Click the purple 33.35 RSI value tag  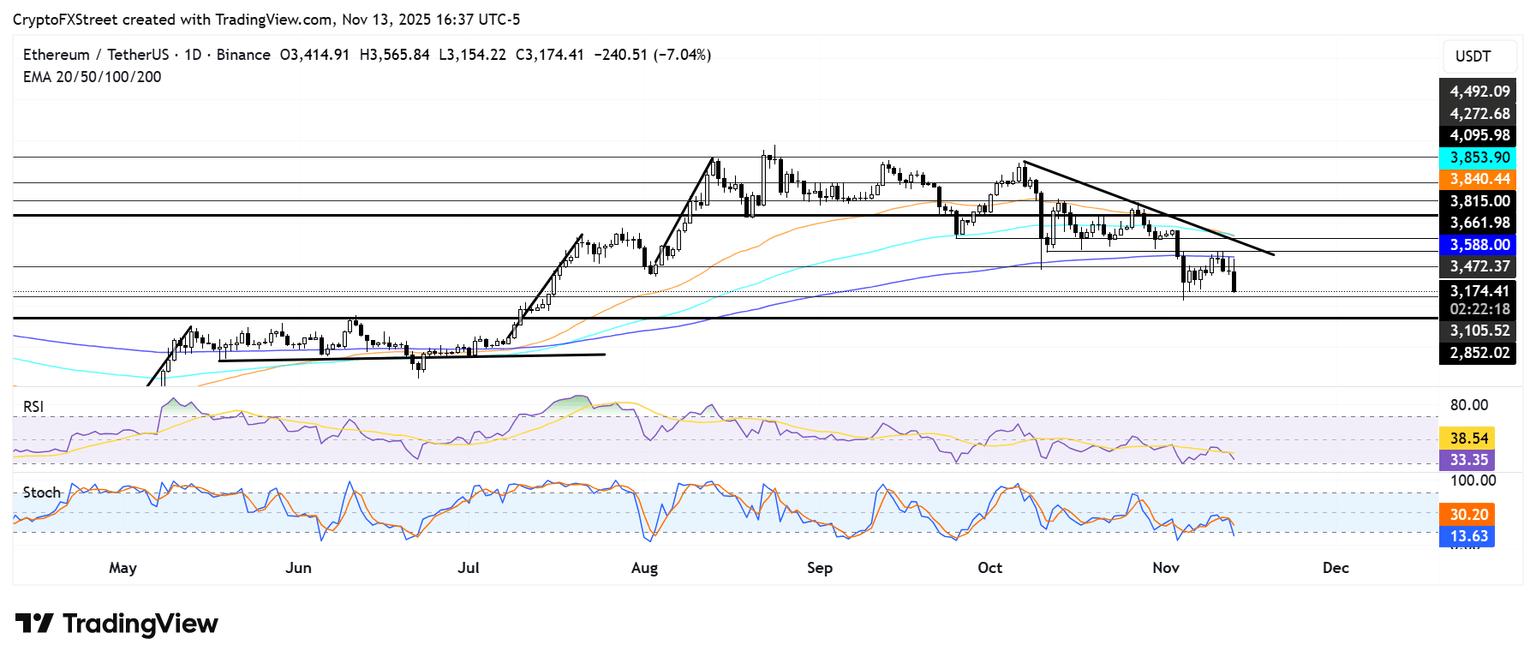(x=1466, y=460)
